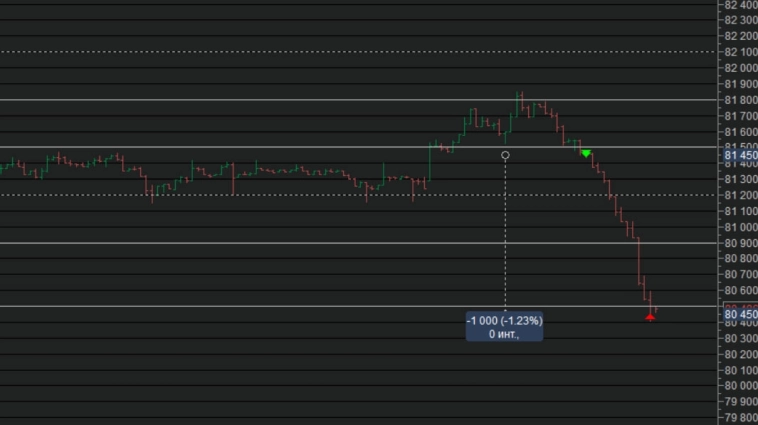Click the 80 800 value on price axis

click(x=741, y=259)
